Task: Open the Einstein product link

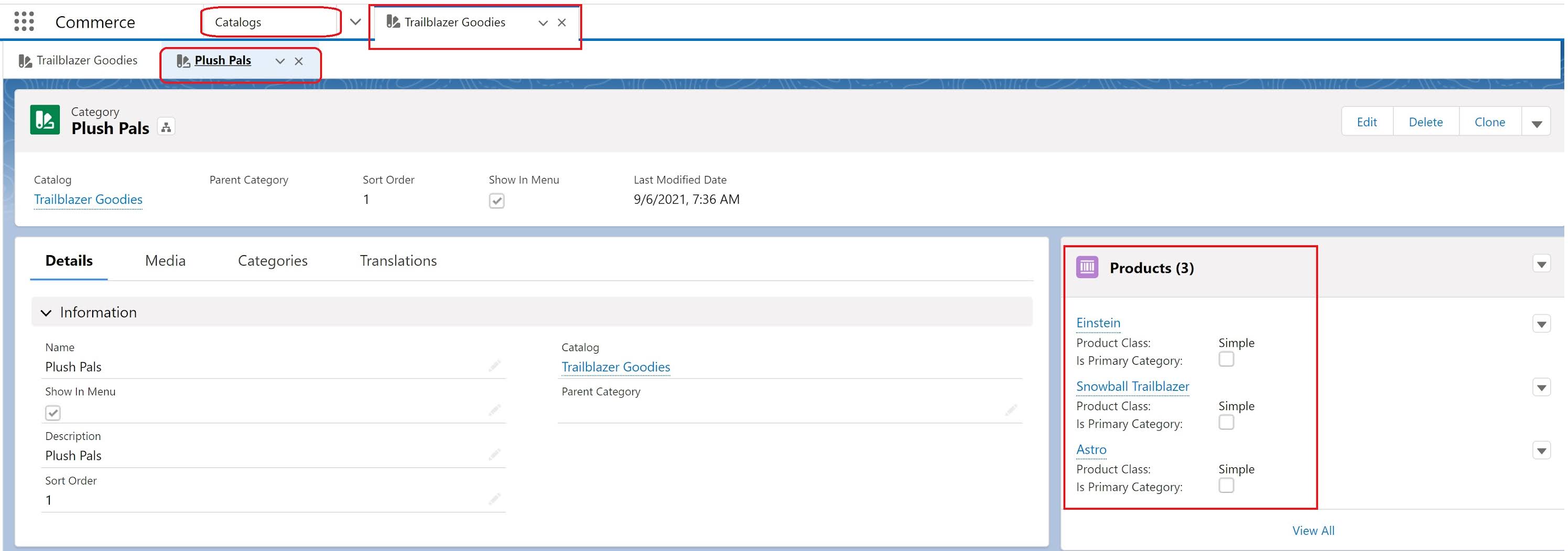Action: (1098, 323)
